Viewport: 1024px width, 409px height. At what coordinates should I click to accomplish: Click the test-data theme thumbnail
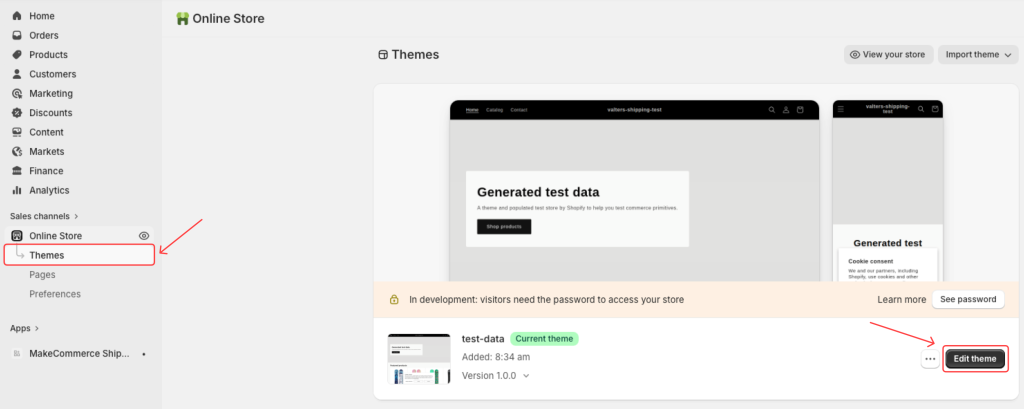418,359
